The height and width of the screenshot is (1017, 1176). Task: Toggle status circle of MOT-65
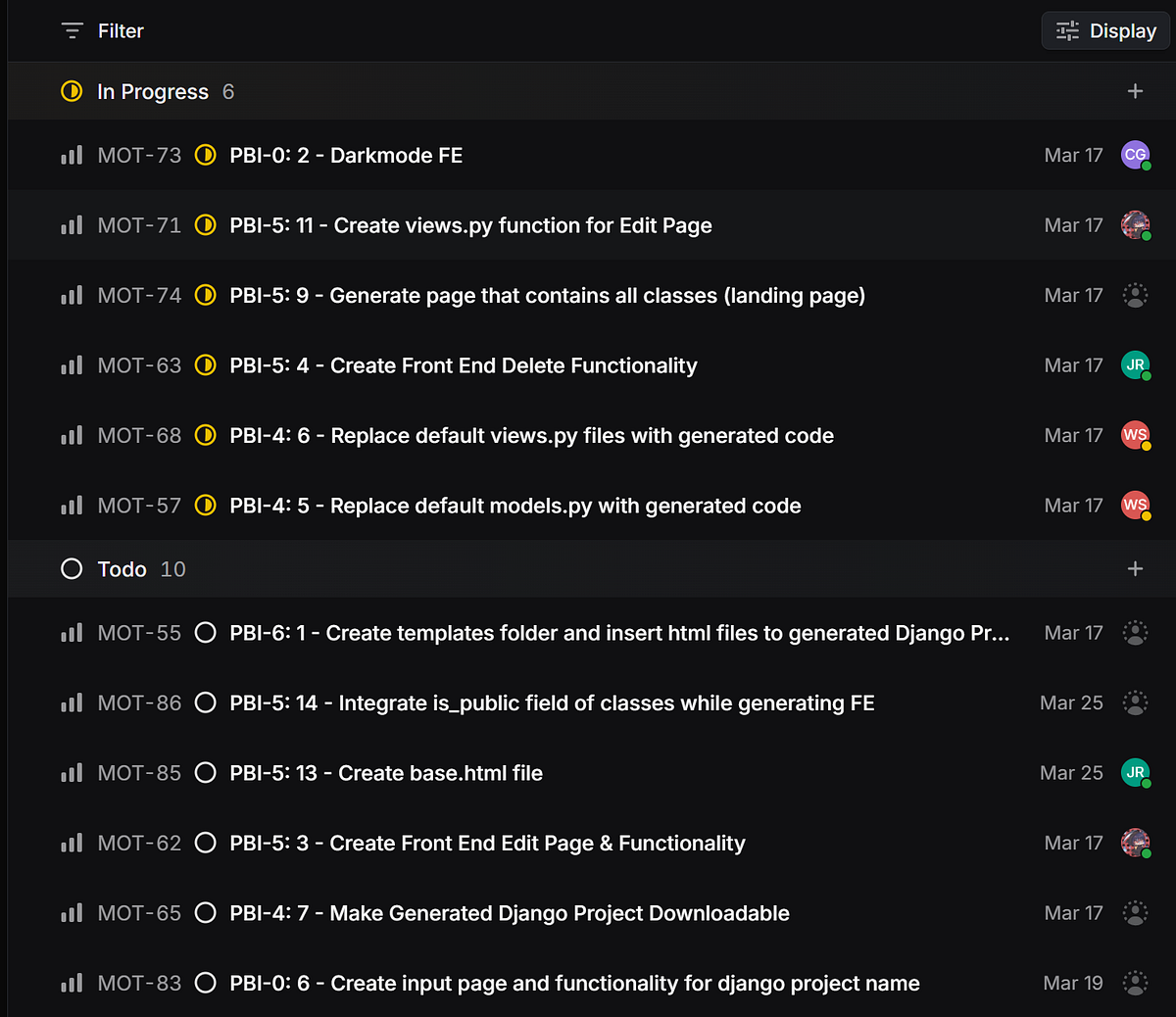(x=205, y=913)
